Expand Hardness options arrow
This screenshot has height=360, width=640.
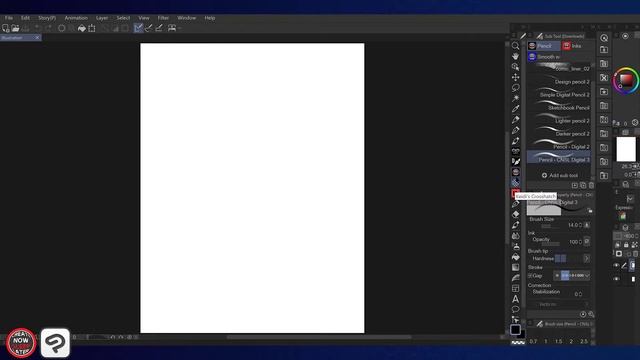click(587, 258)
